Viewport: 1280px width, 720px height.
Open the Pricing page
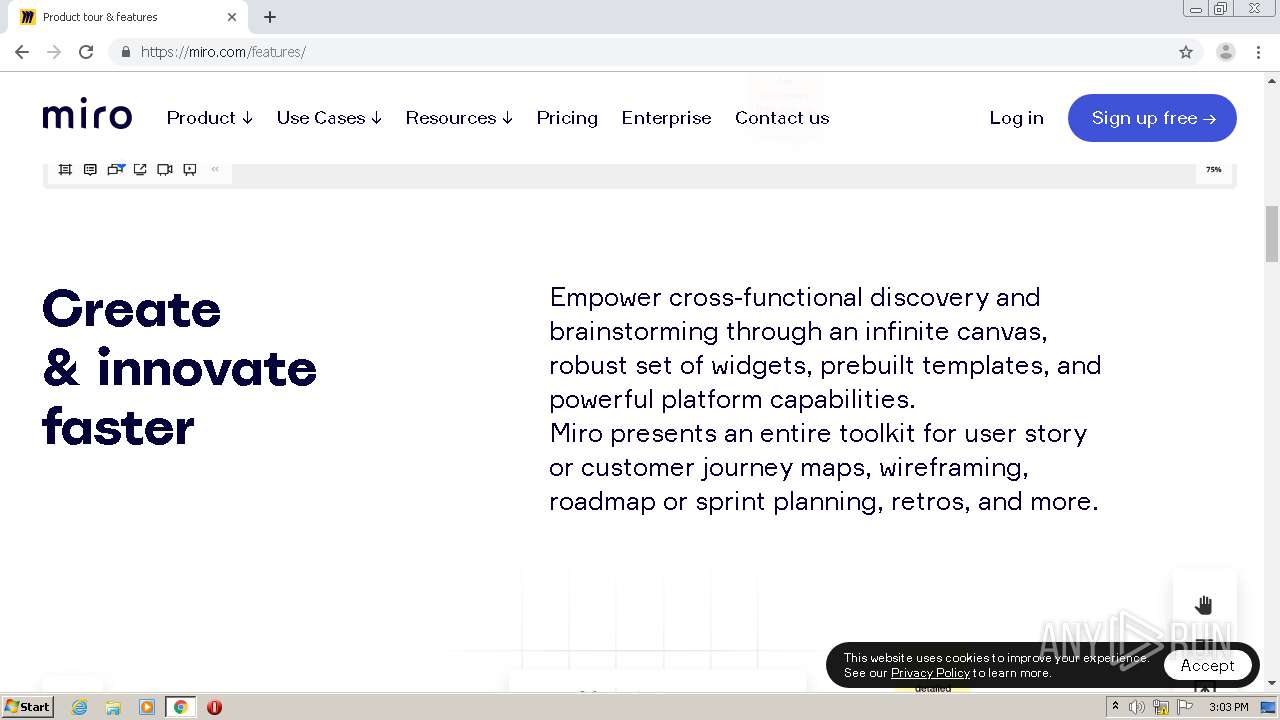pyautogui.click(x=567, y=118)
